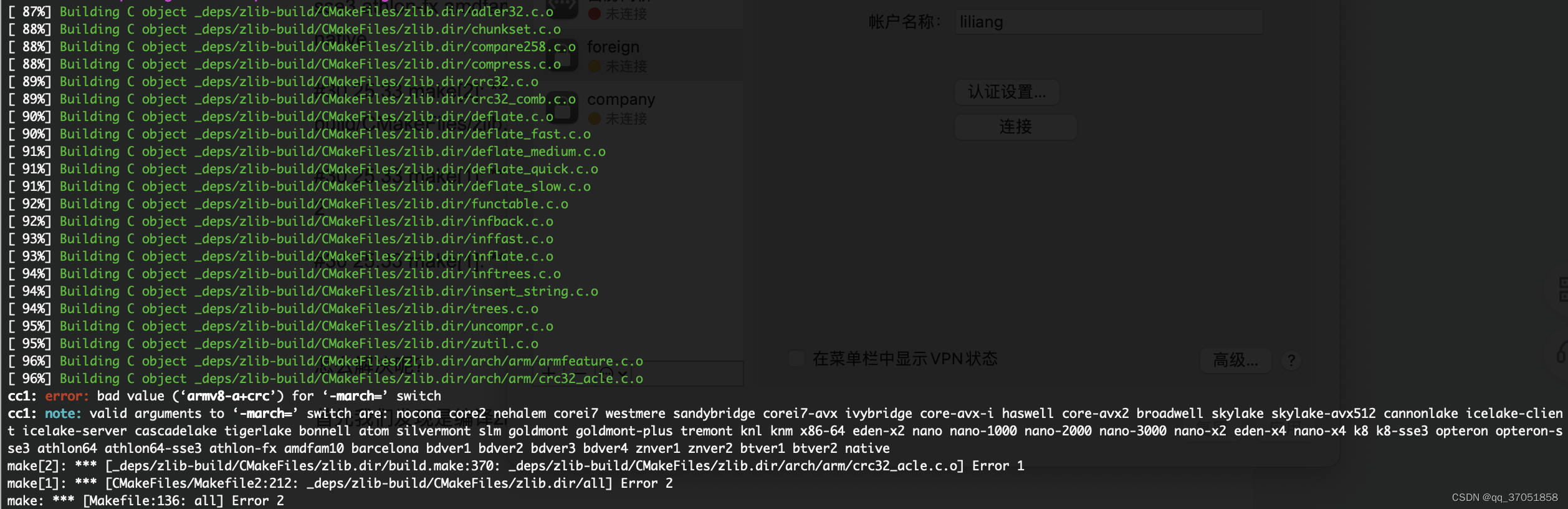Click the help question mark icon
Image resolution: width=1568 pixels, height=509 pixels.
pos(1291,360)
